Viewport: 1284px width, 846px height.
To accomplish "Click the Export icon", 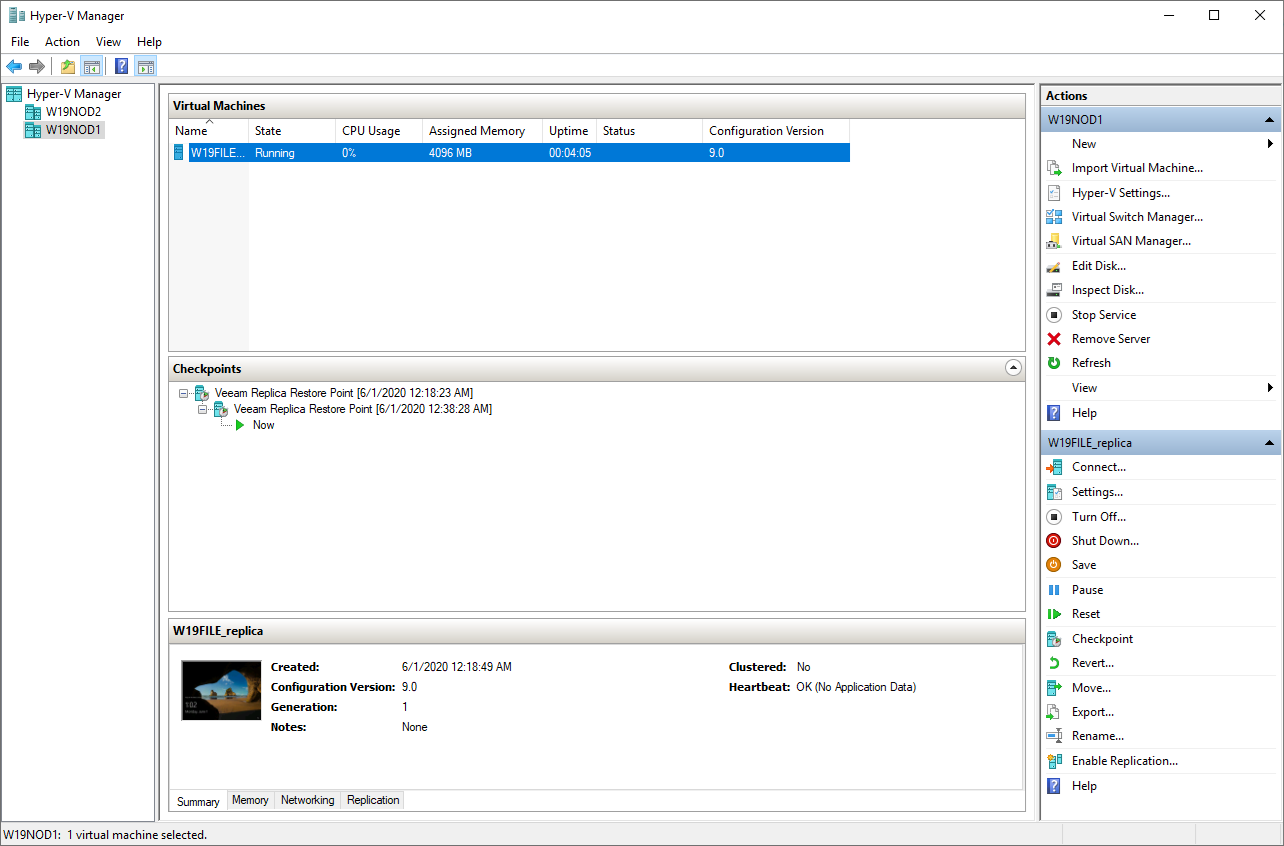I will [x=1053, y=712].
